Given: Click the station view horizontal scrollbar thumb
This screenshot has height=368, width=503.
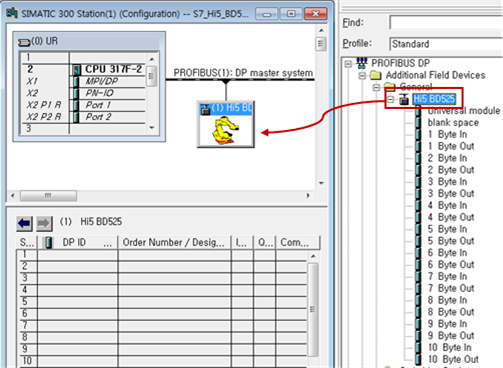Looking at the screenshot, I should [x=48, y=196].
